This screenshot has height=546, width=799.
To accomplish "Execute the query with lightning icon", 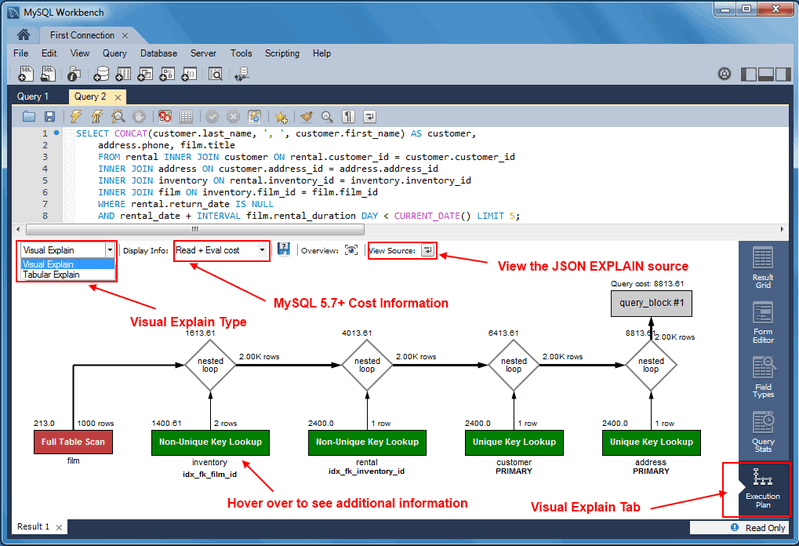I will (76, 117).
